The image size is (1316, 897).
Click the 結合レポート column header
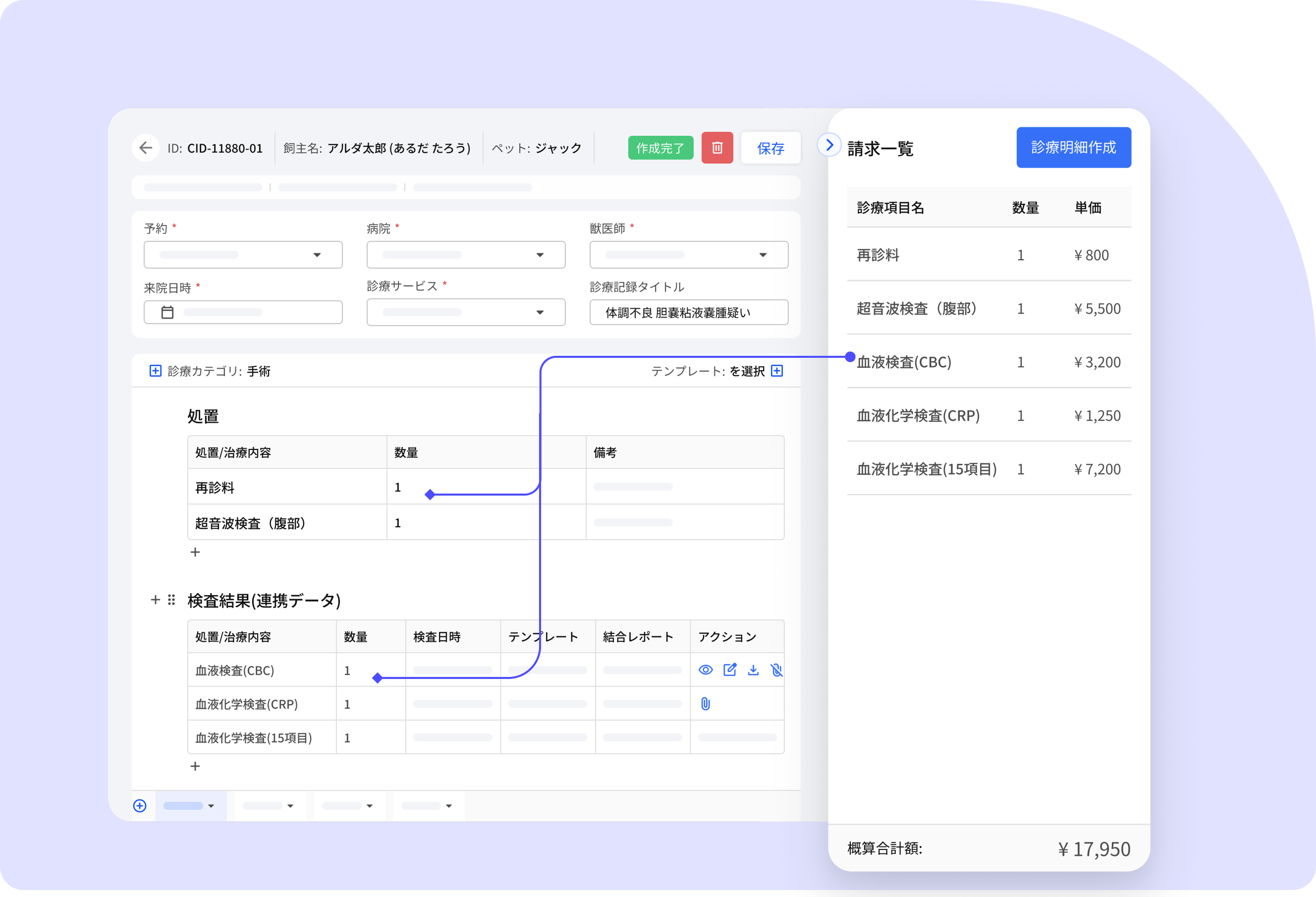pyautogui.click(x=638, y=636)
